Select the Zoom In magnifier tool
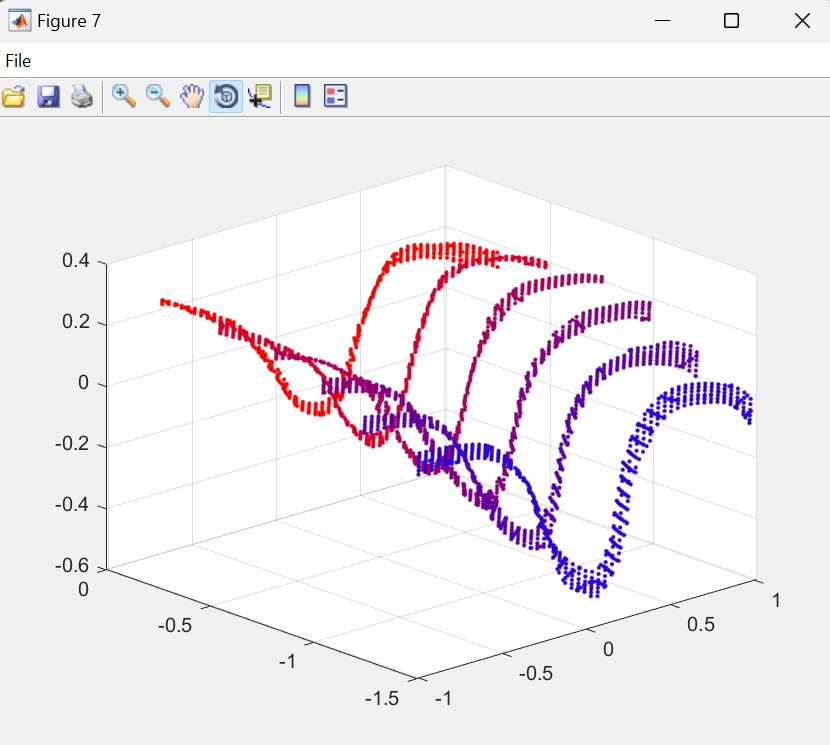The width and height of the screenshot is (830, 745). pyautogui.click(x=124, y=96)
